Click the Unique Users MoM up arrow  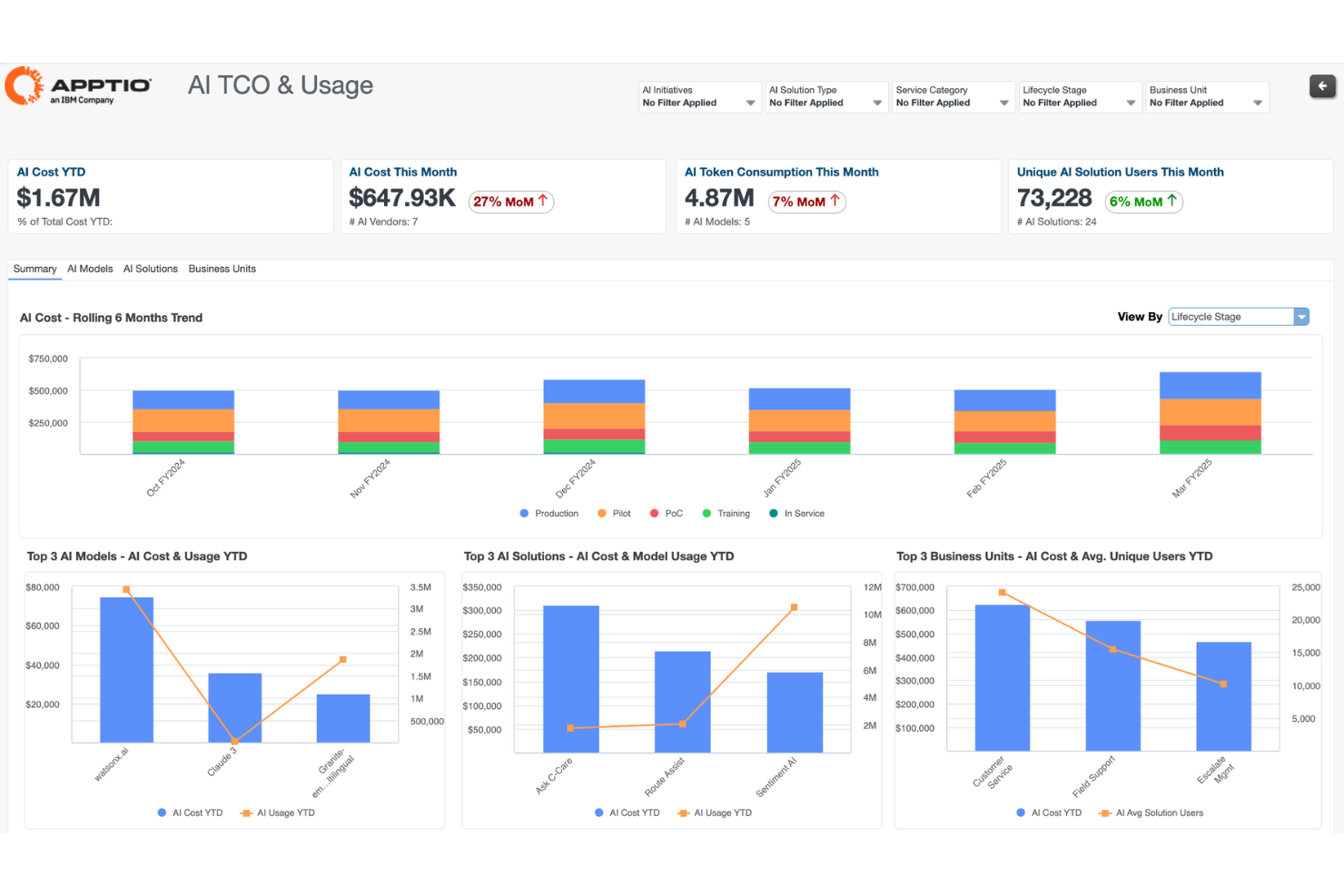pos(1171,201)
